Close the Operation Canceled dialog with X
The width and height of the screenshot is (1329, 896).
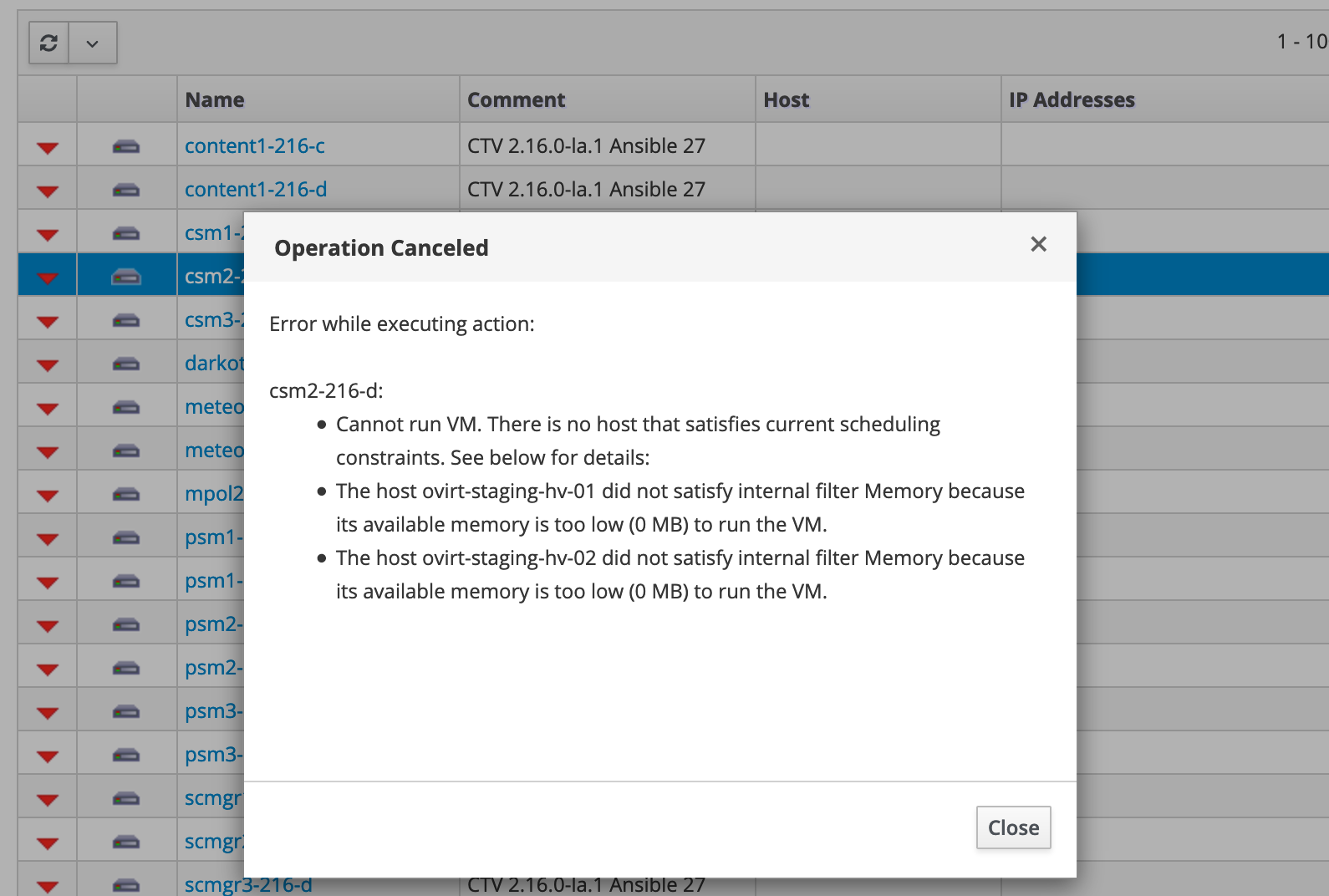[1038, 244]
